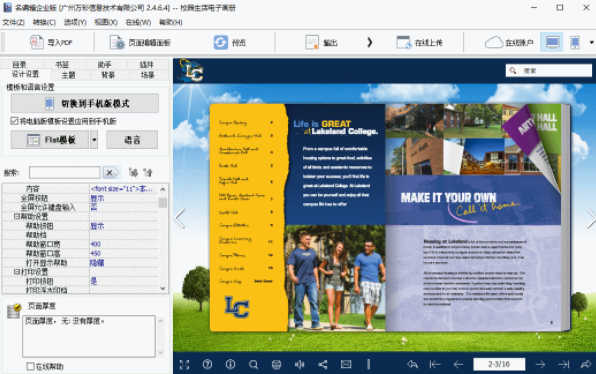Click the share icon in flipbook toolbar
The height and width of the screenshot is (374, 596).
tap(323, 364)
